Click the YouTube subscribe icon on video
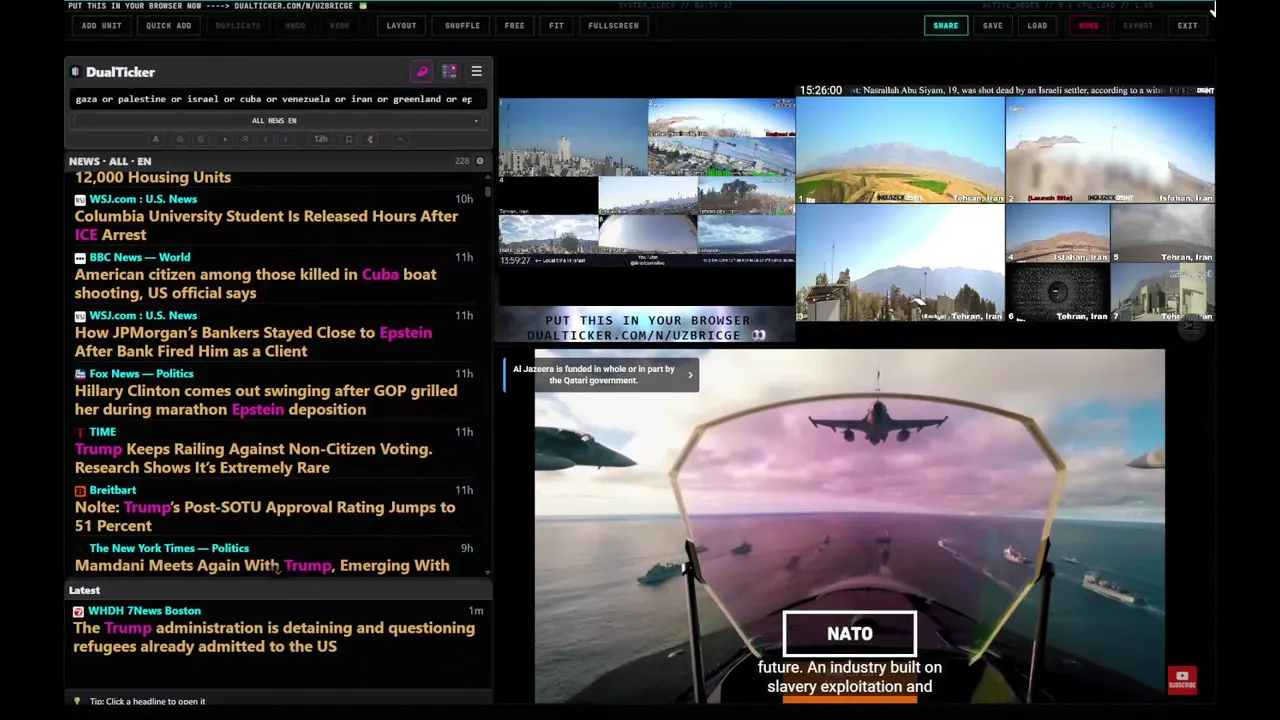Image resolution: width=1280 pixels, height=720 pixels. click(x=1182, y=680)
